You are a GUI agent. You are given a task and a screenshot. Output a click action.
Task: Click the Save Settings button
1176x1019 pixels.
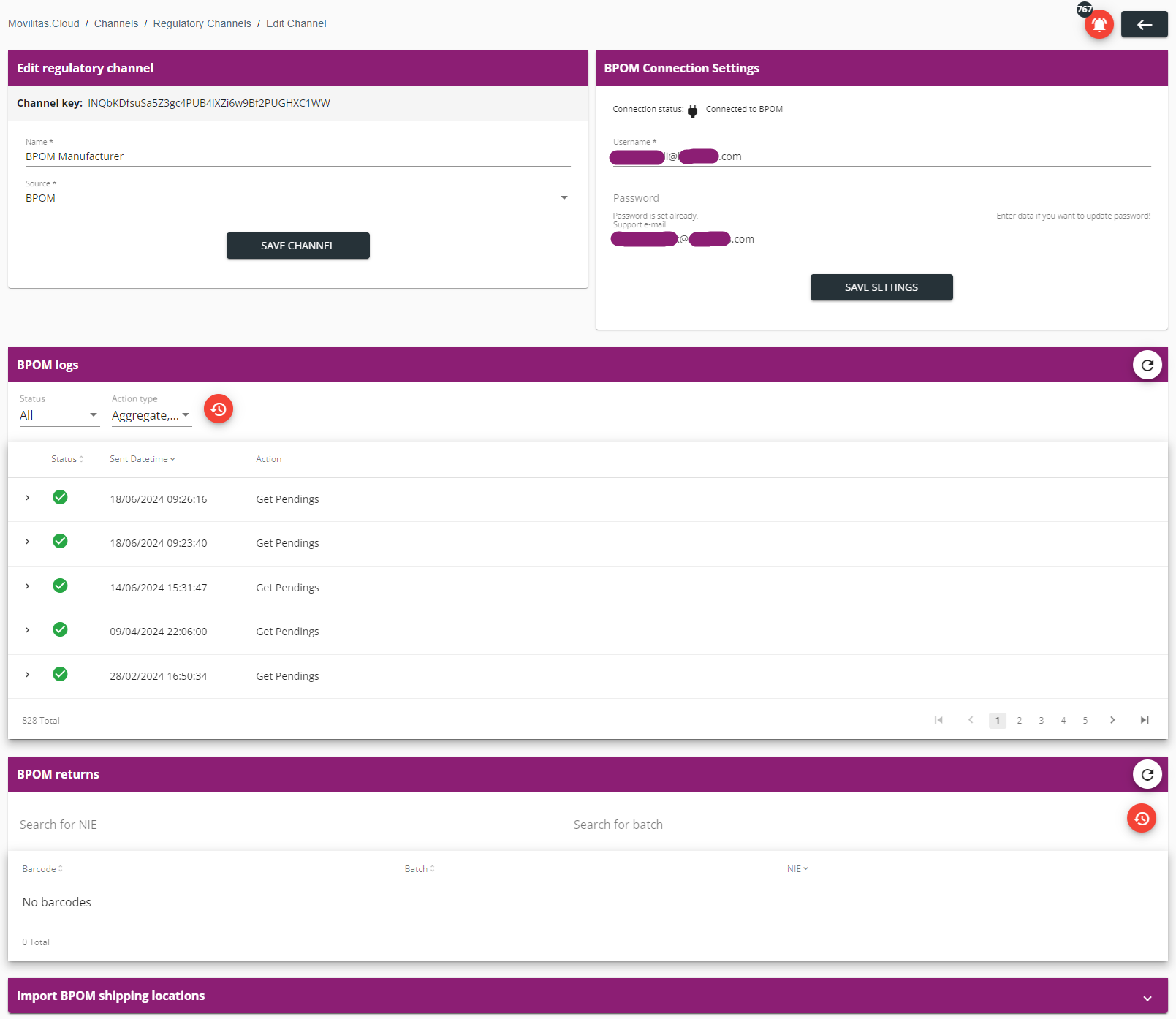click(881, 287)
